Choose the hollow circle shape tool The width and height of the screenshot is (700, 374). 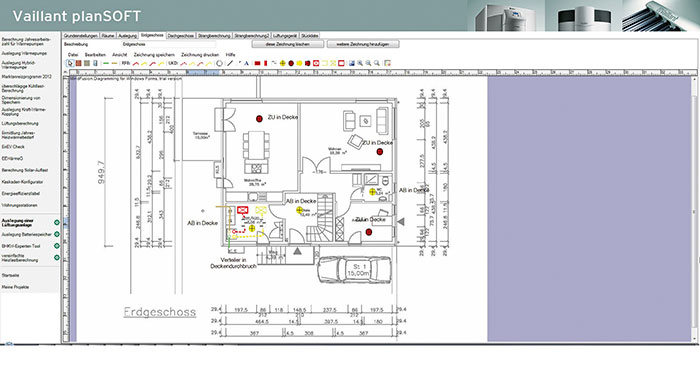pyautogui.click(x=219, y=63)
